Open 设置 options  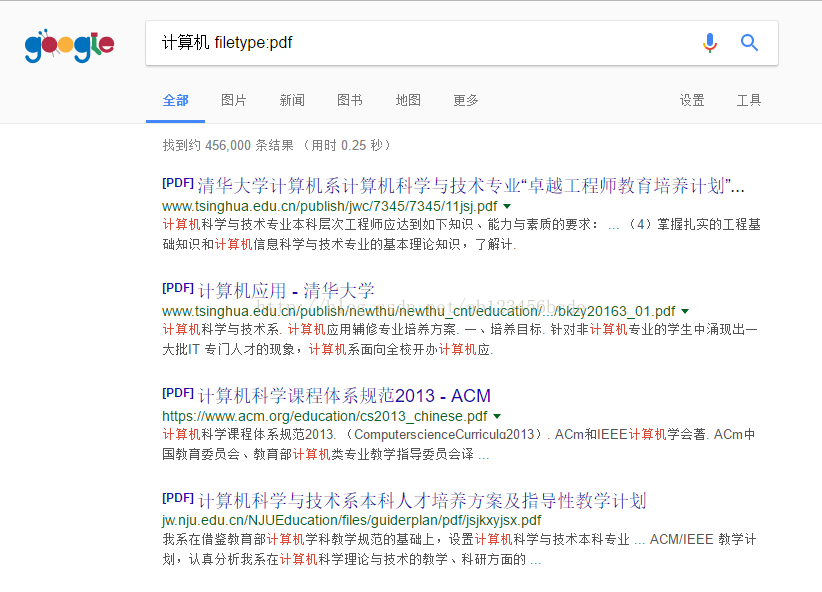point(692,100)
